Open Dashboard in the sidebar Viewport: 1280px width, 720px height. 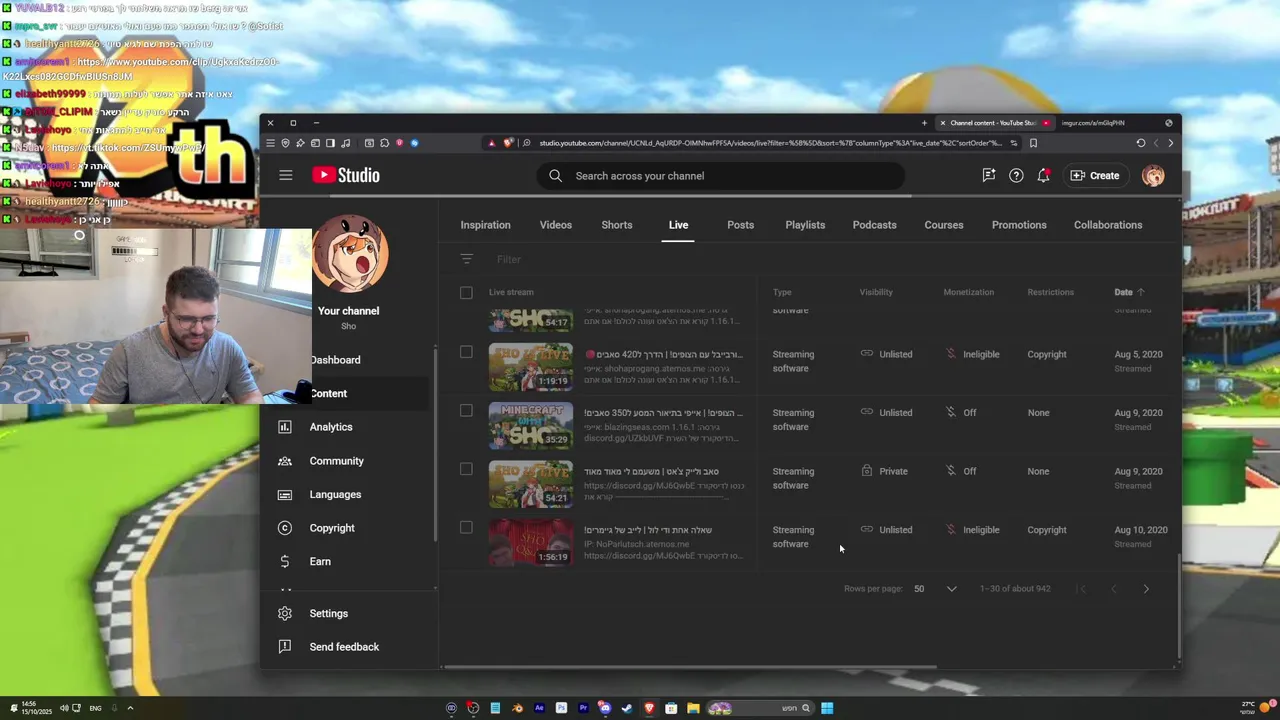335,360
